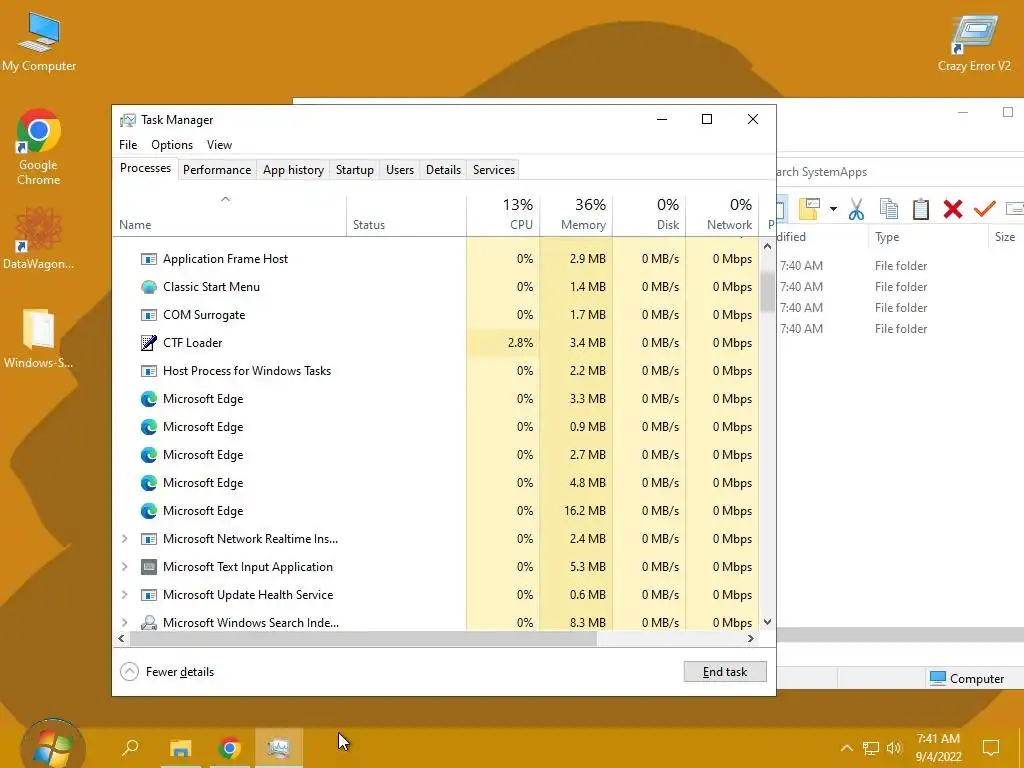This screenshot has height=768, width=1024.
Task: Switch to the Performance tab
Action: pyautogui.click(x=217, y=170)
